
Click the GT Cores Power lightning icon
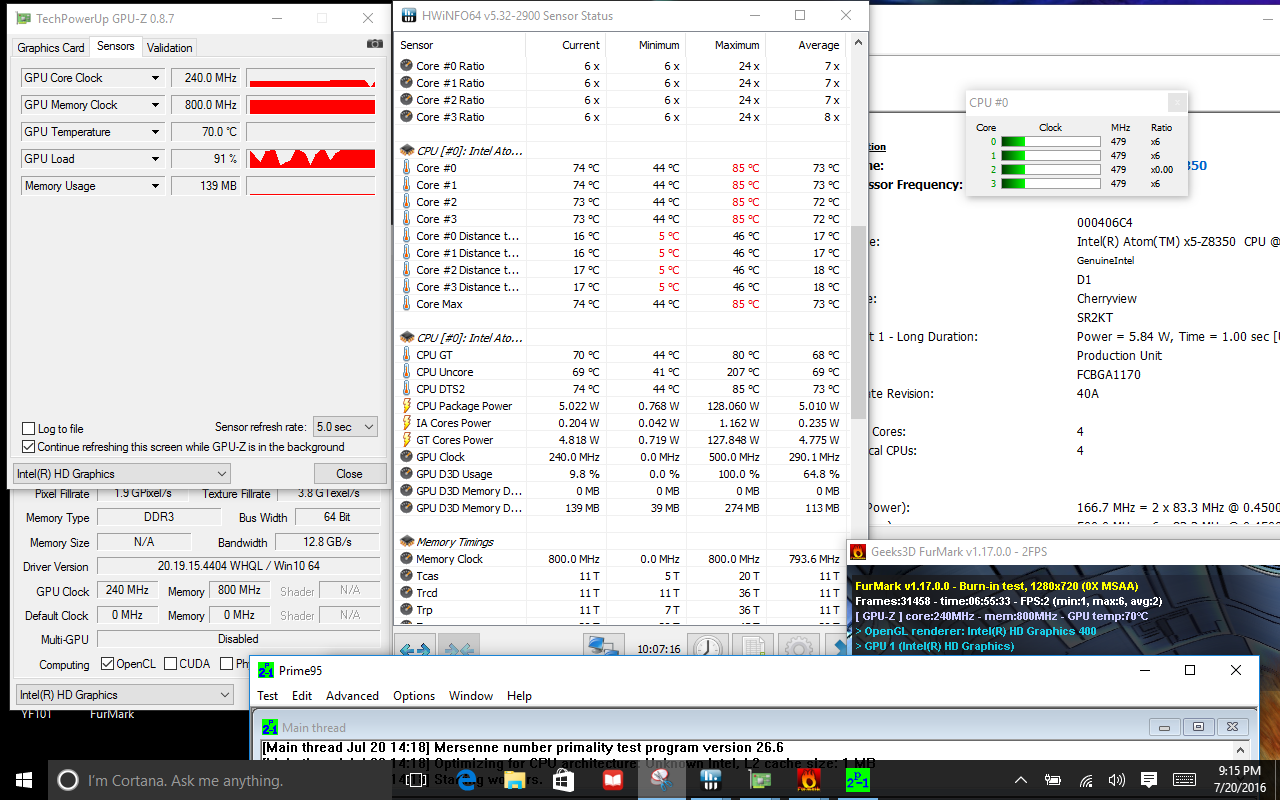tap(406, 440)
